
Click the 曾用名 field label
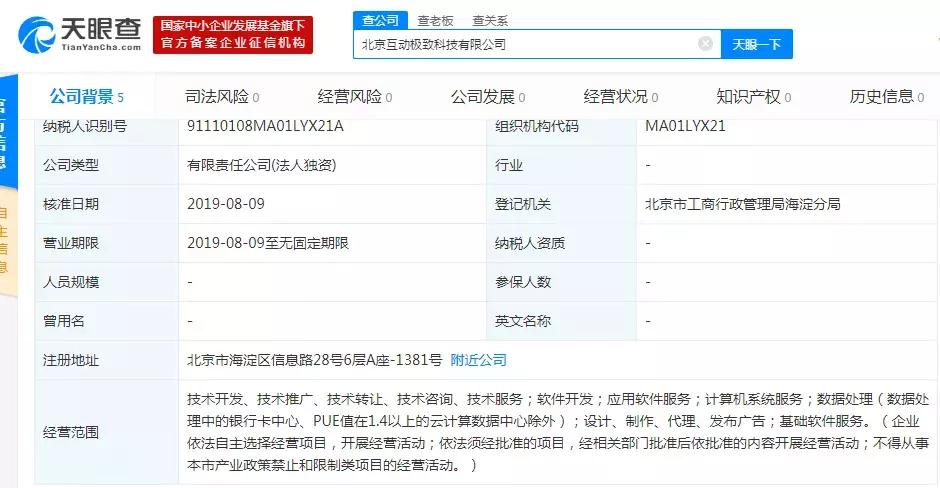64,321
